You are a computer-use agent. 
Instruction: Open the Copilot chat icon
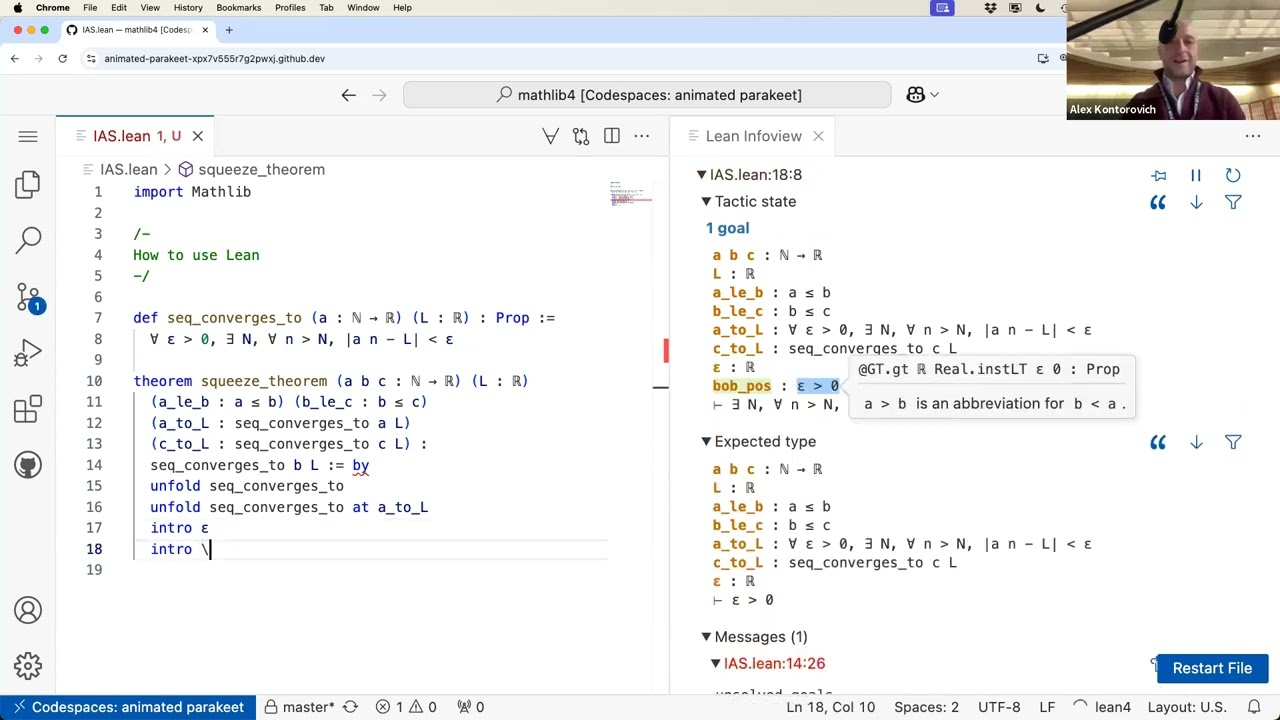(x=915, y=95)
